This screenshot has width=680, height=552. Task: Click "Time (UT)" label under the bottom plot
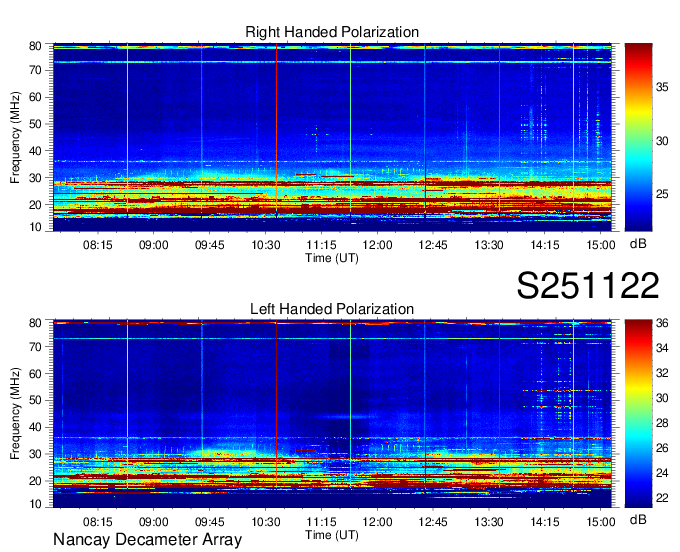(332, 534)
